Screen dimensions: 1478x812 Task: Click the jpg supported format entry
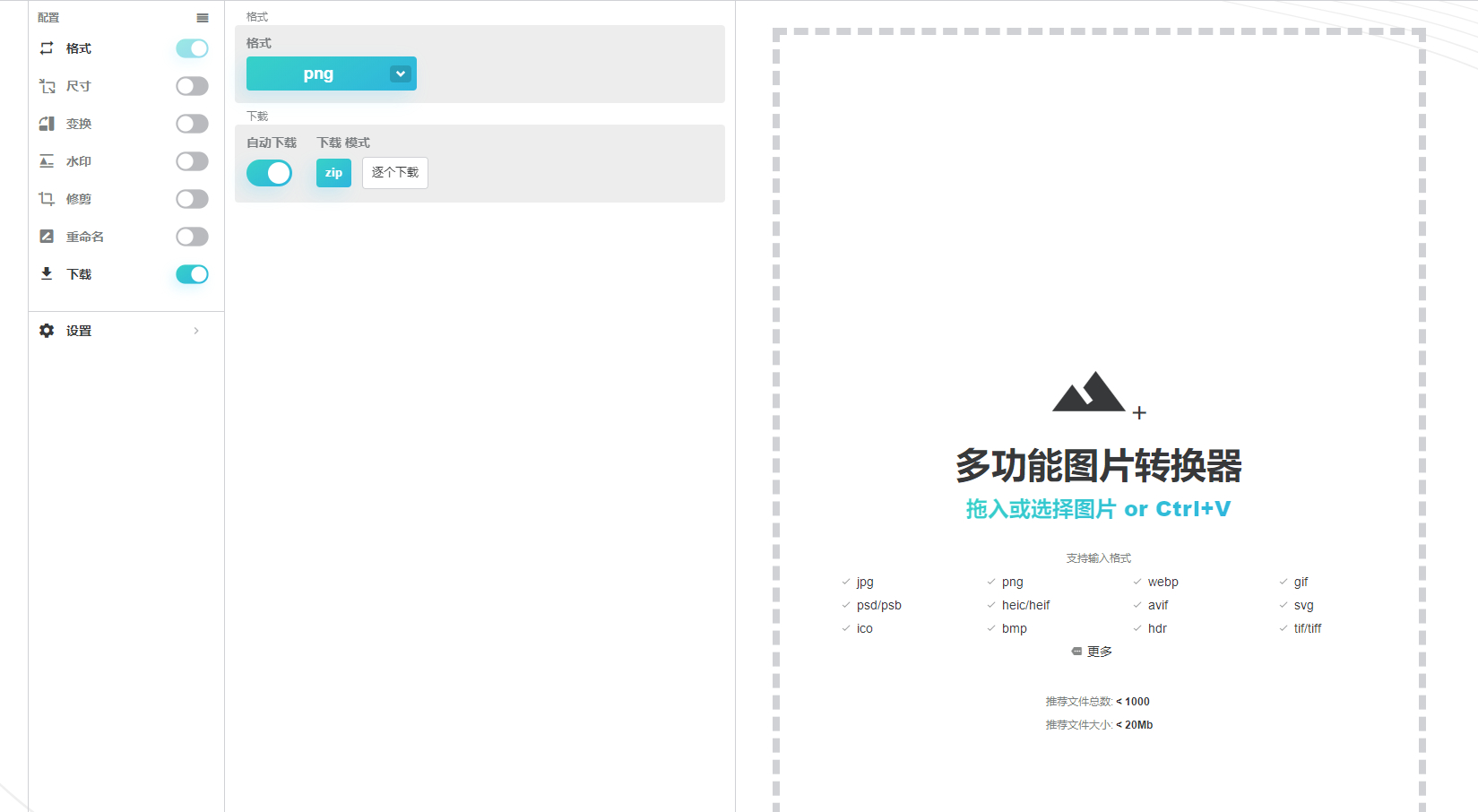point(865,582)
